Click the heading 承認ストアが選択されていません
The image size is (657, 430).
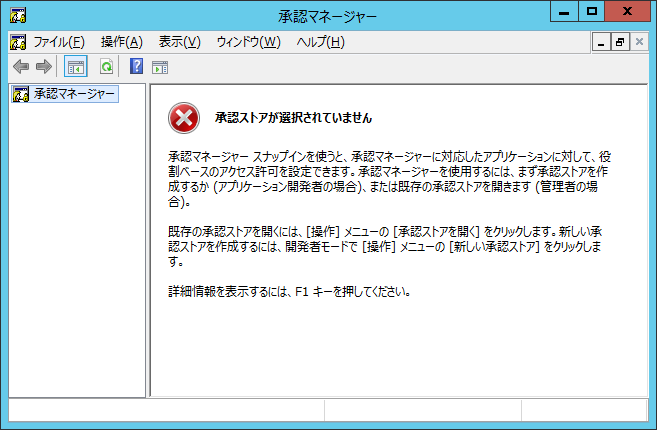click(x=293, y=118)
